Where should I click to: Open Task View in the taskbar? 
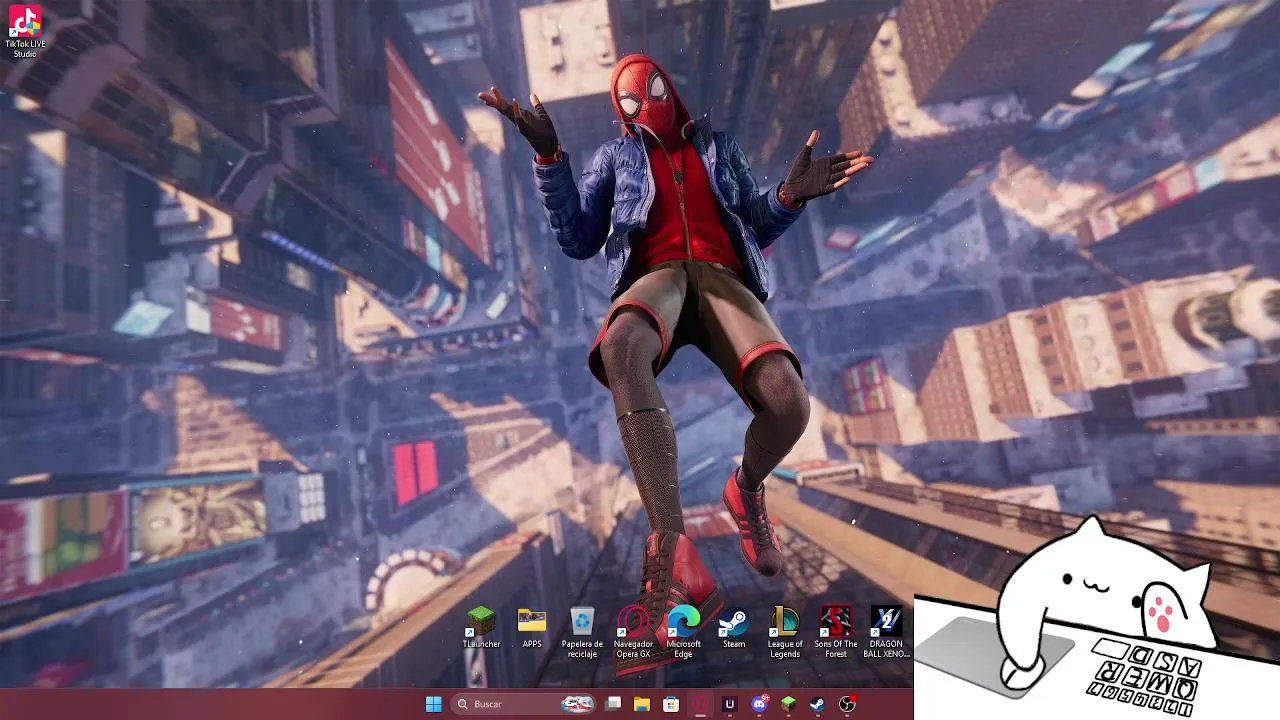614,704
